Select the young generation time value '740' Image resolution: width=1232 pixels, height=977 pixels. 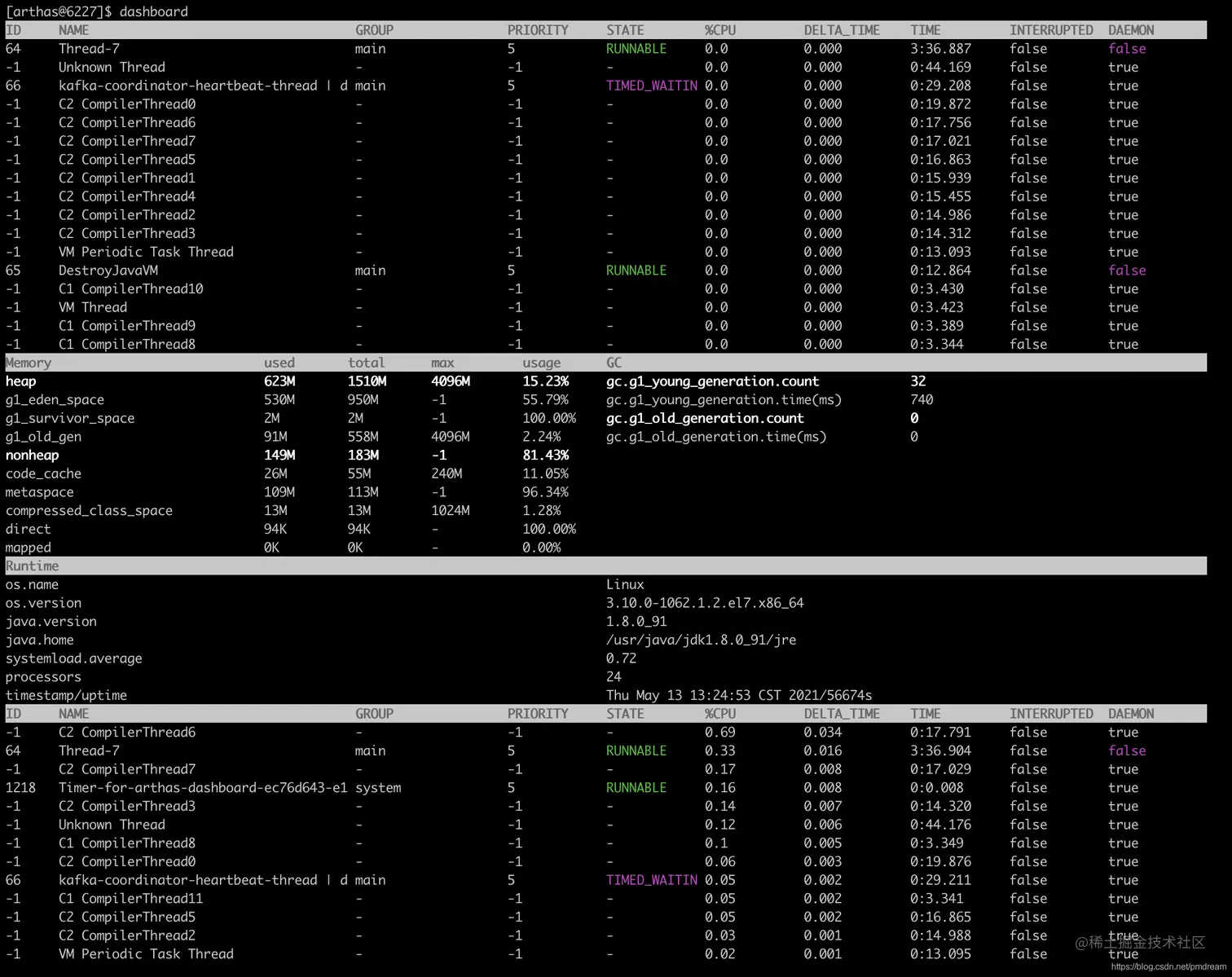click(922, 400)
